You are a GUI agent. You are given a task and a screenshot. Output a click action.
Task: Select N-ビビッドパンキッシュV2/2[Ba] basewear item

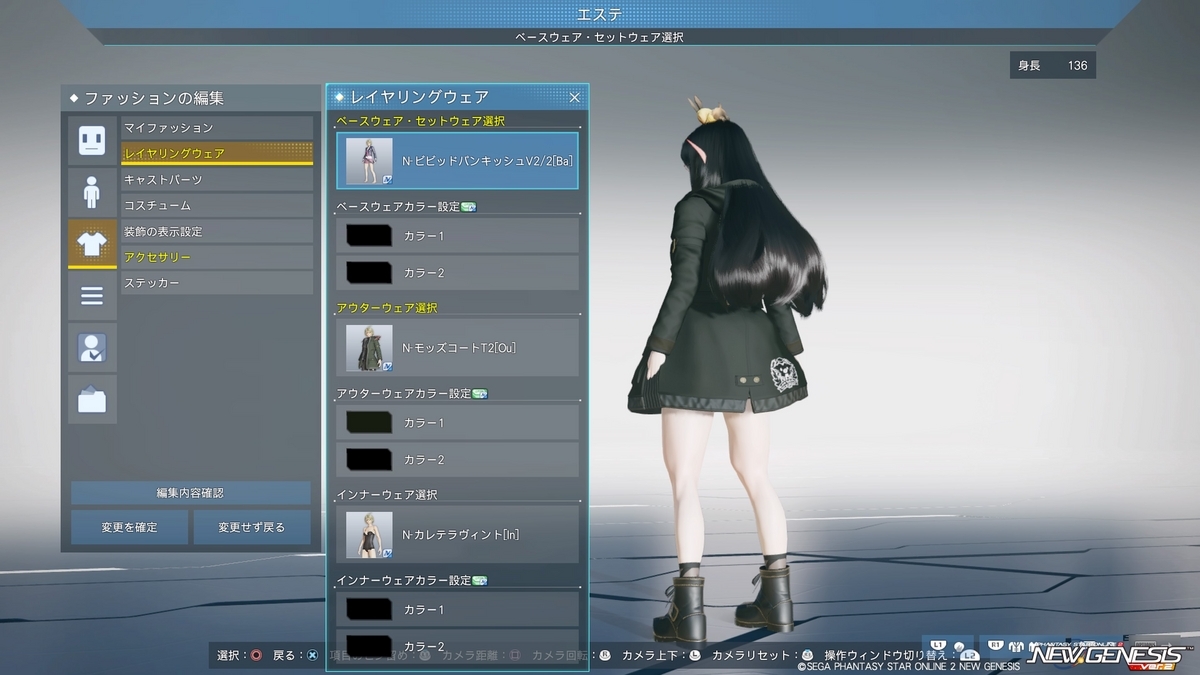[x=458, y=161]
